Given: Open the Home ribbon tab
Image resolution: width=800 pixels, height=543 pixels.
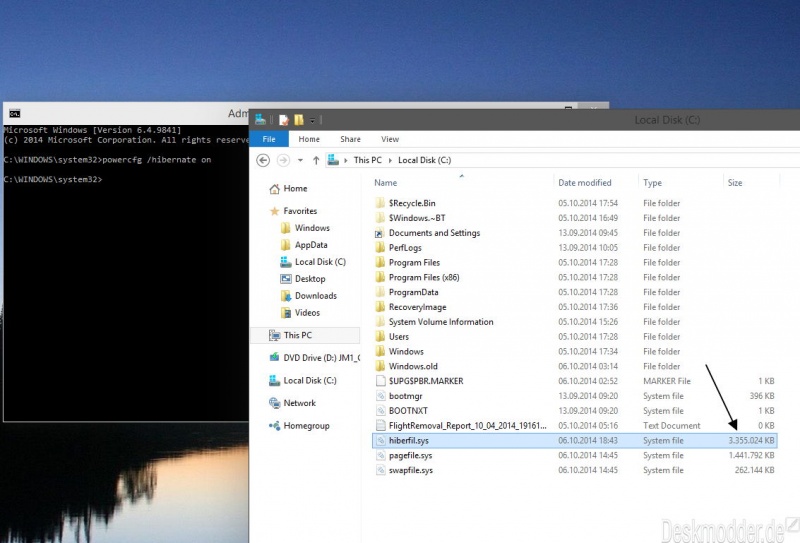Looking at the screenshot, I should pos(309,139).
